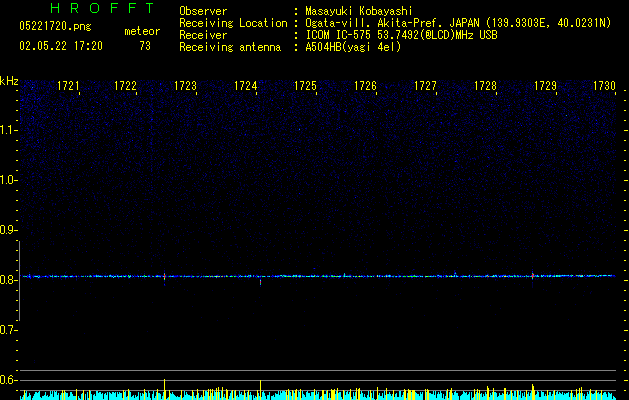Image resolution: width=629 pixels, height=400 pixels.
Task: Click the 0.6 kHz axis label
Action: pos(8,380)
